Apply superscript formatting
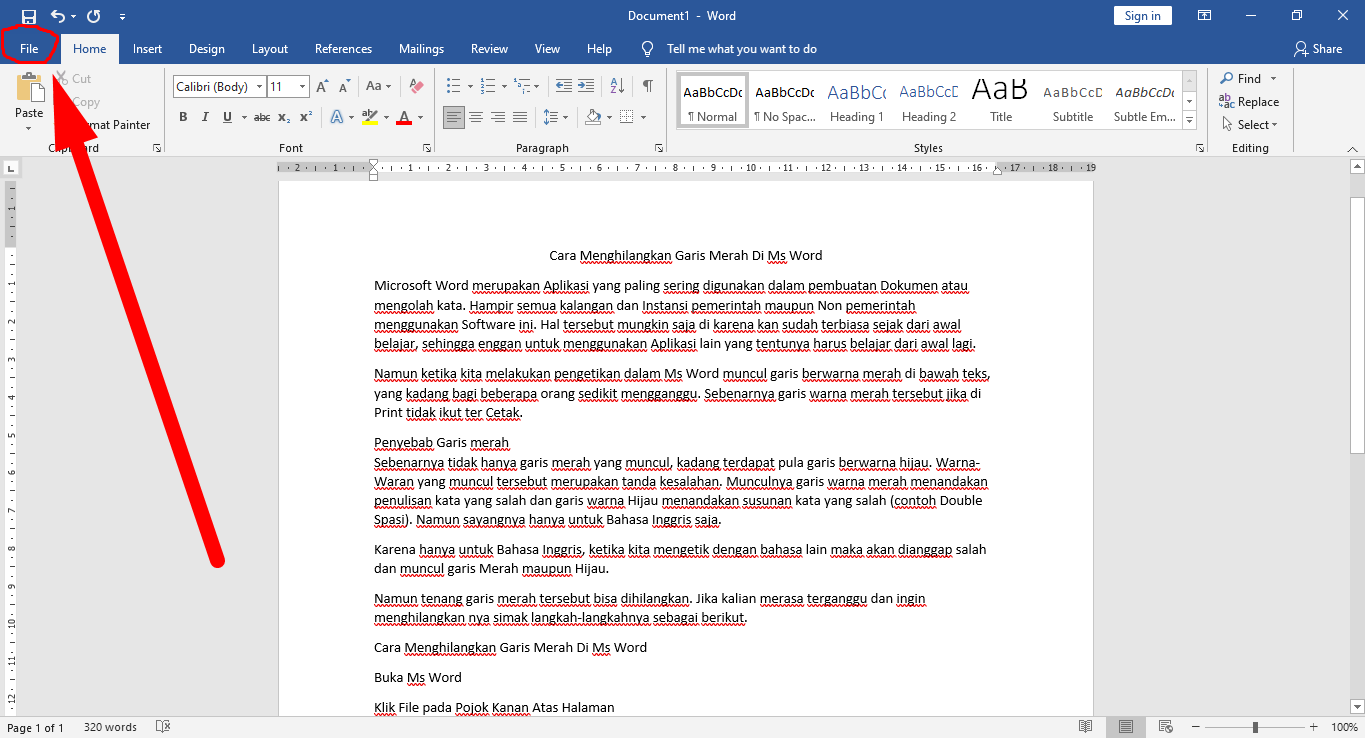Viewport: 1365px width, 738px height. [x=306, y=117]
